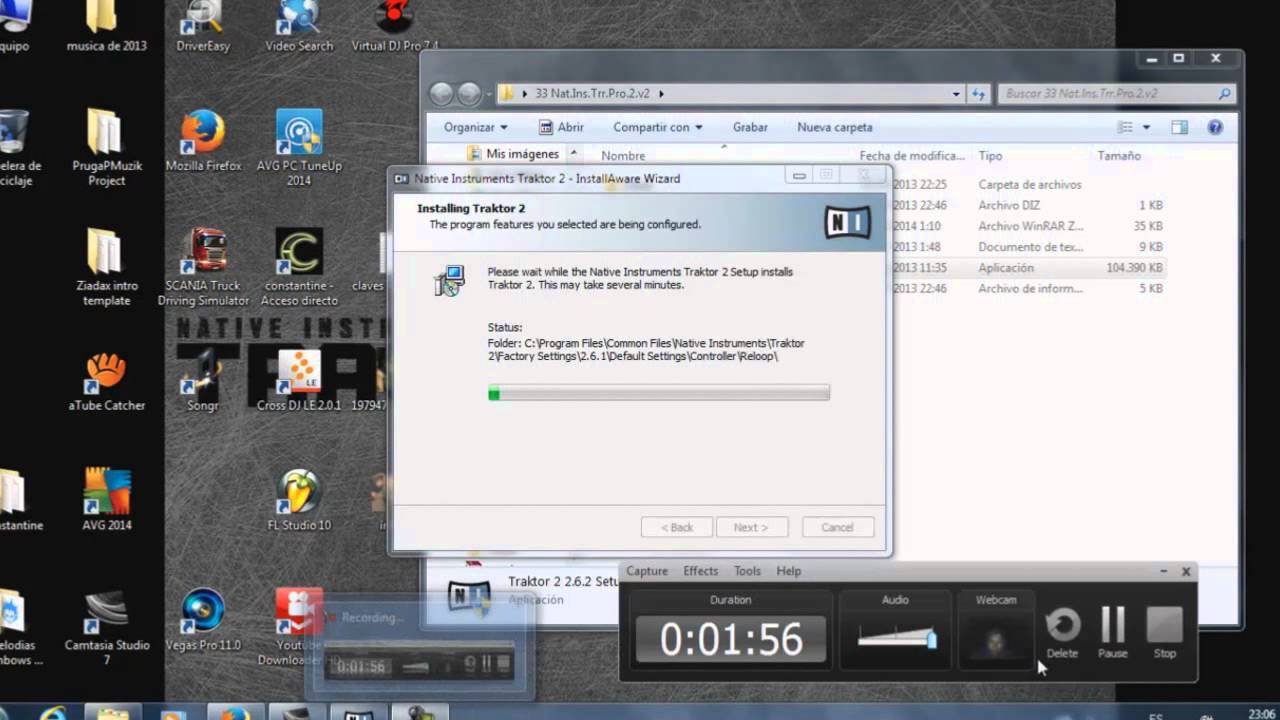Screen dimensions: 1280x720
Task: Click the navigation pane scroll-up arrow
Action: [573, 154]
